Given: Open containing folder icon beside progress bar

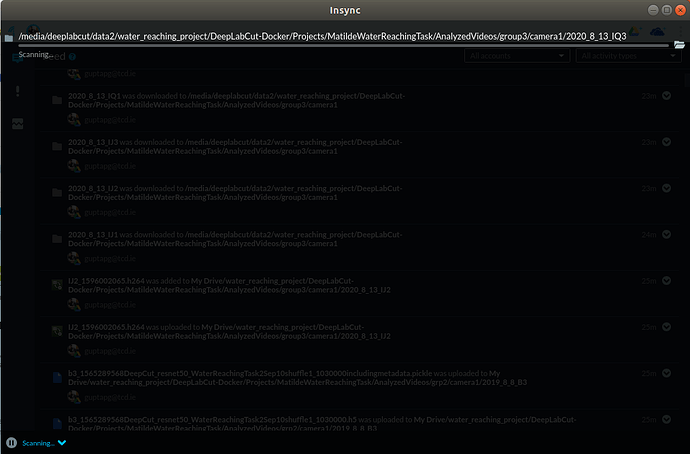Looking at the screenshot, I should pos(679,45).
